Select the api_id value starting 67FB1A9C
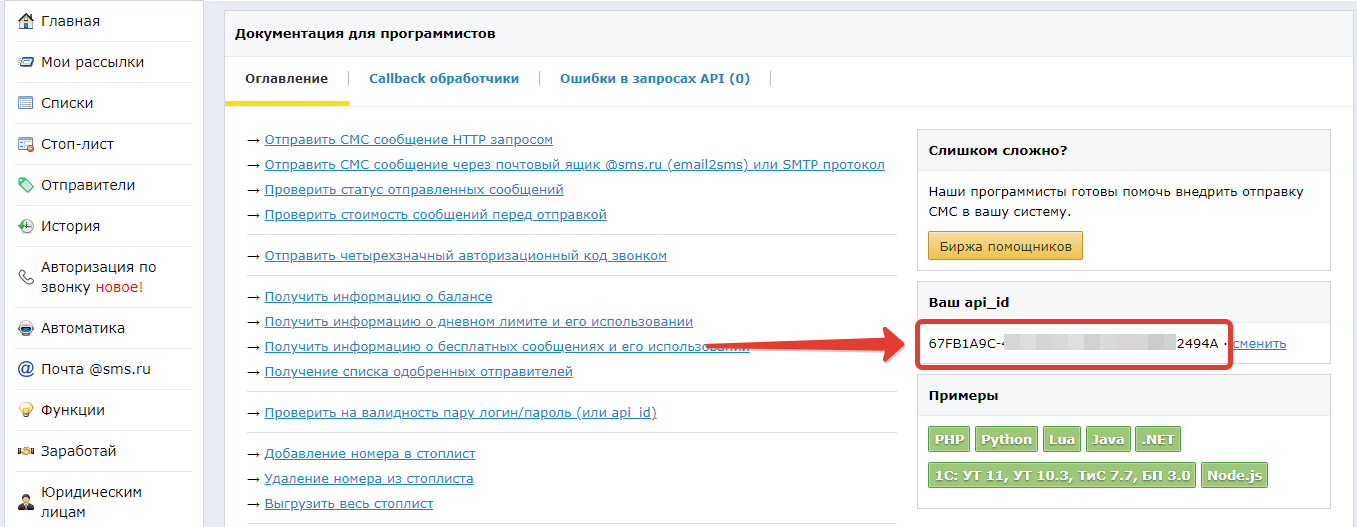Viewport: 1357px width, 527px height. [x=1073, y=344]
